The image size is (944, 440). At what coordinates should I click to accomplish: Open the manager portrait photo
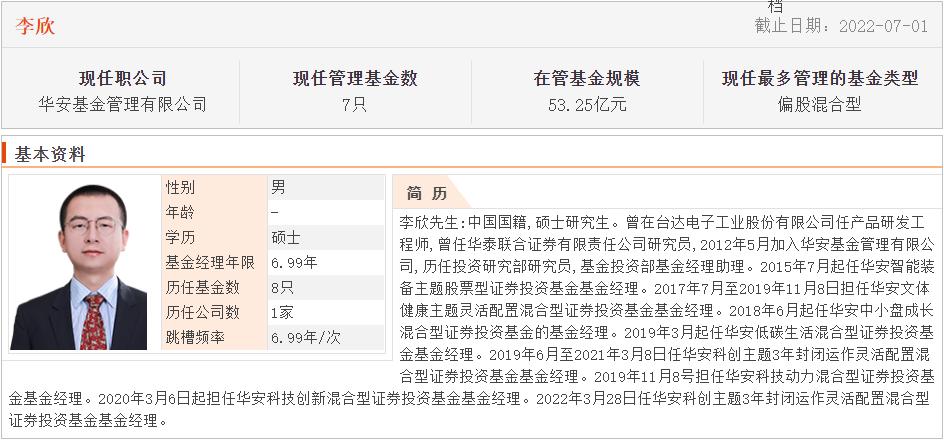point(79,267)
